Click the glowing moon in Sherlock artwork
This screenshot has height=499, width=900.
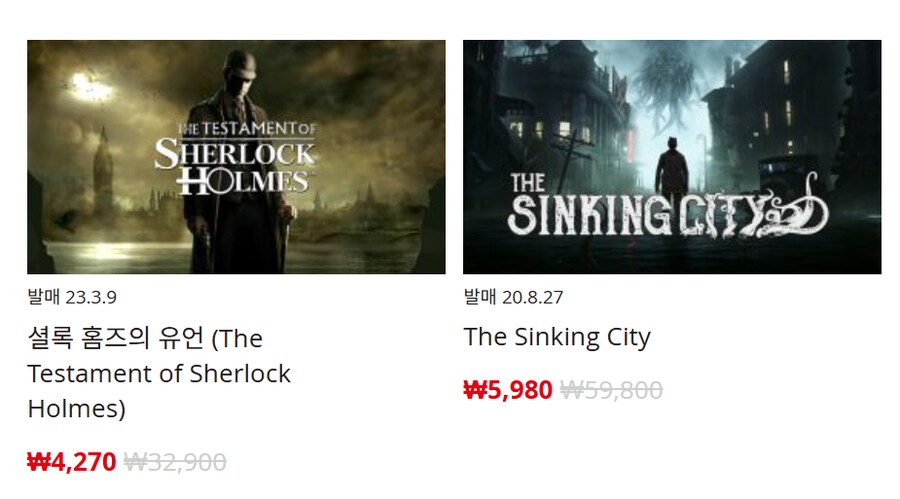pos(88,87)
